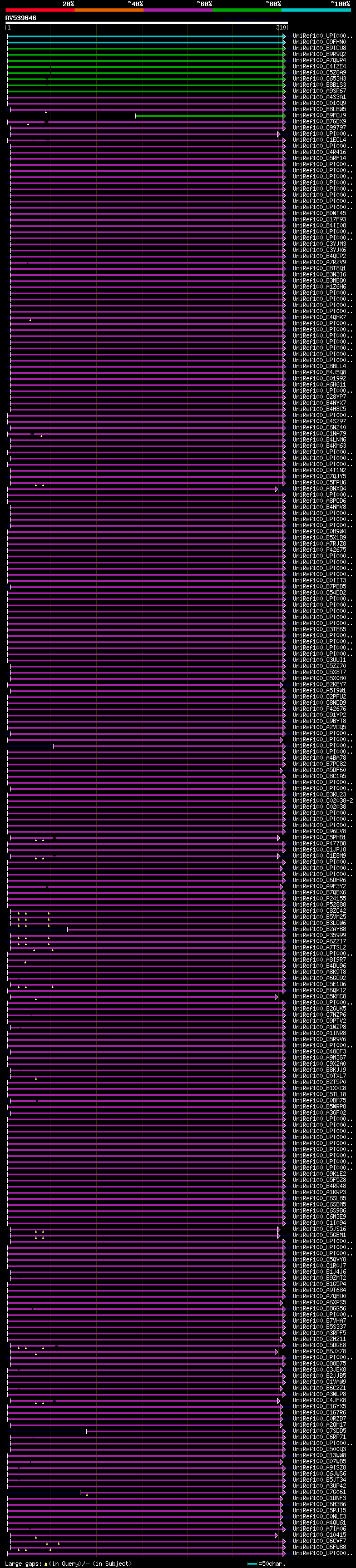This screenshot has width=356, height=1568.
Task: Click label UniRef100_Q1DNF3
Action: (319, 1498)
